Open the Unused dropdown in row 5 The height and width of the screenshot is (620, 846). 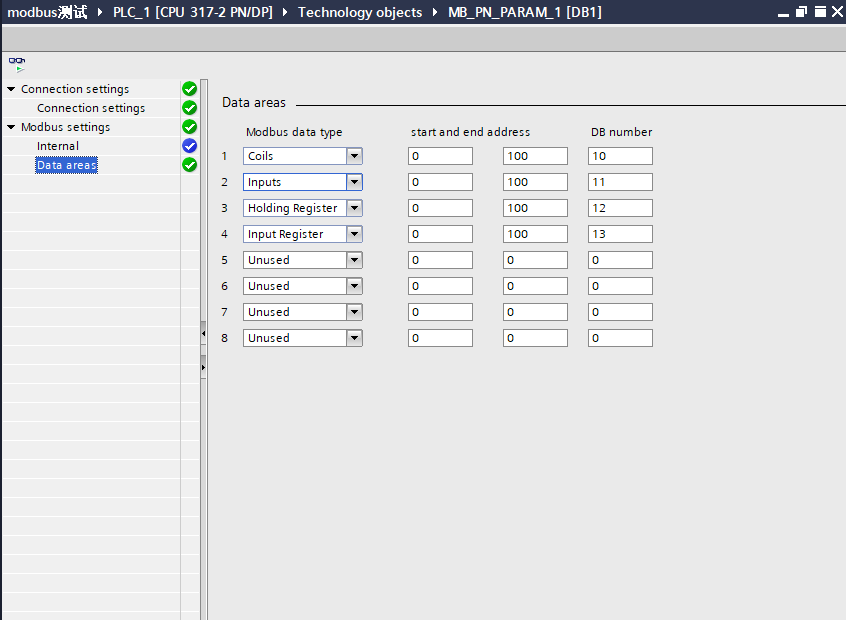[354, 260]
